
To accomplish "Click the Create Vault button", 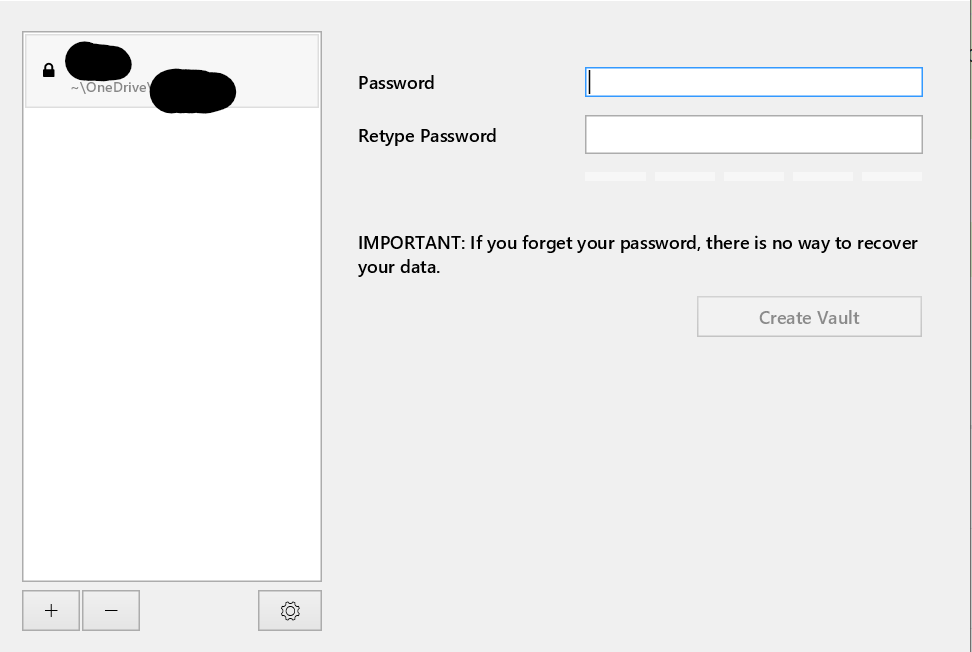I will [809, 317].
